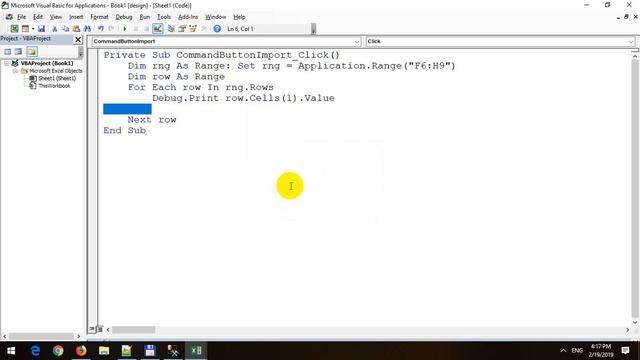Run the macro with the green play icon
The height and width of the screenshot is (360, 640).
click(x=124, y=29)
